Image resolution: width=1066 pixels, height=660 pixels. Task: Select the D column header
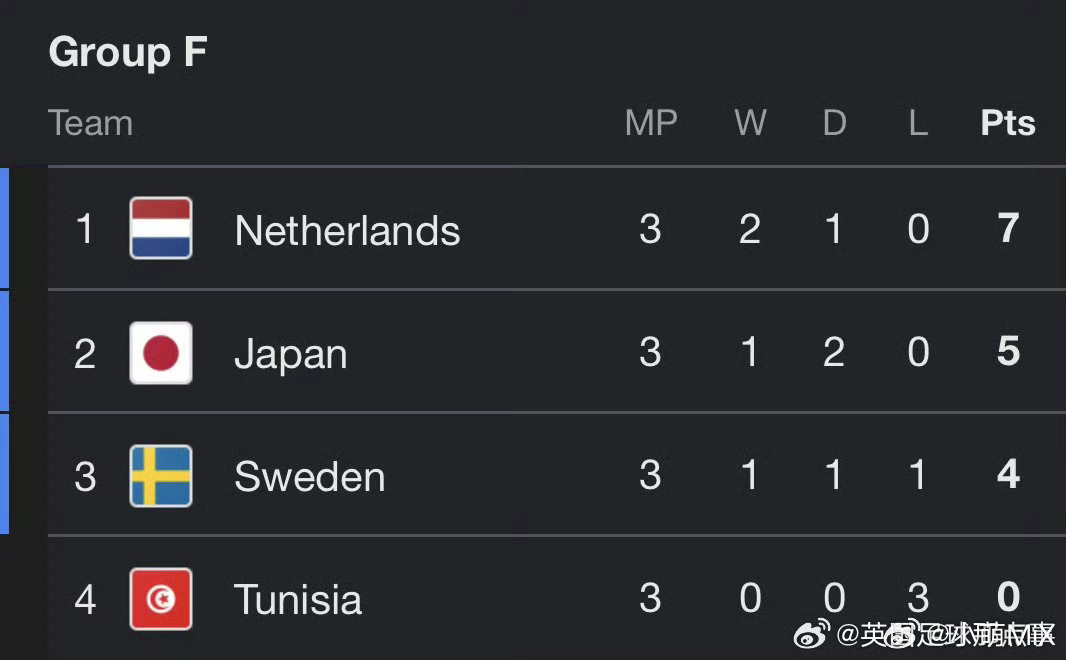[834, 123]
